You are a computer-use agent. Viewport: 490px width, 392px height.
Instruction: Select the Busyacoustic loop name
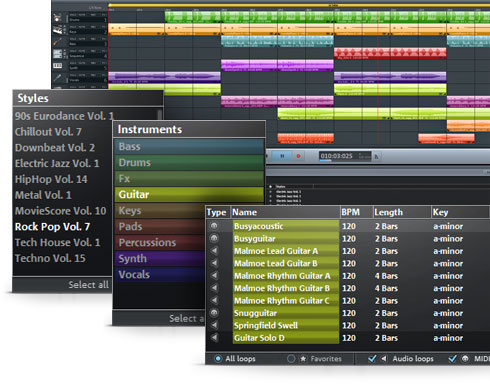259,226
